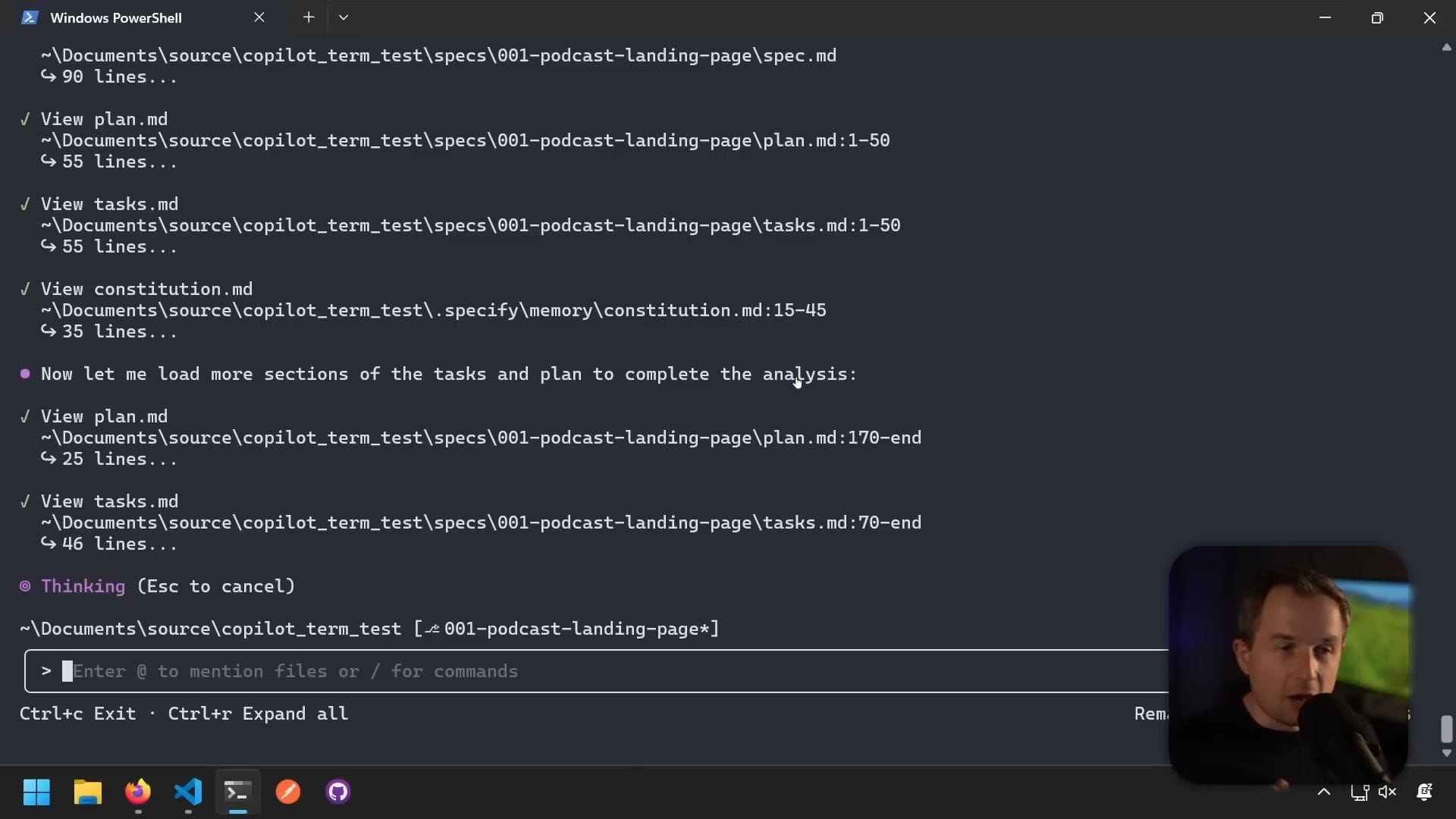Open Firefox from the taskbar

pos(138,792)
